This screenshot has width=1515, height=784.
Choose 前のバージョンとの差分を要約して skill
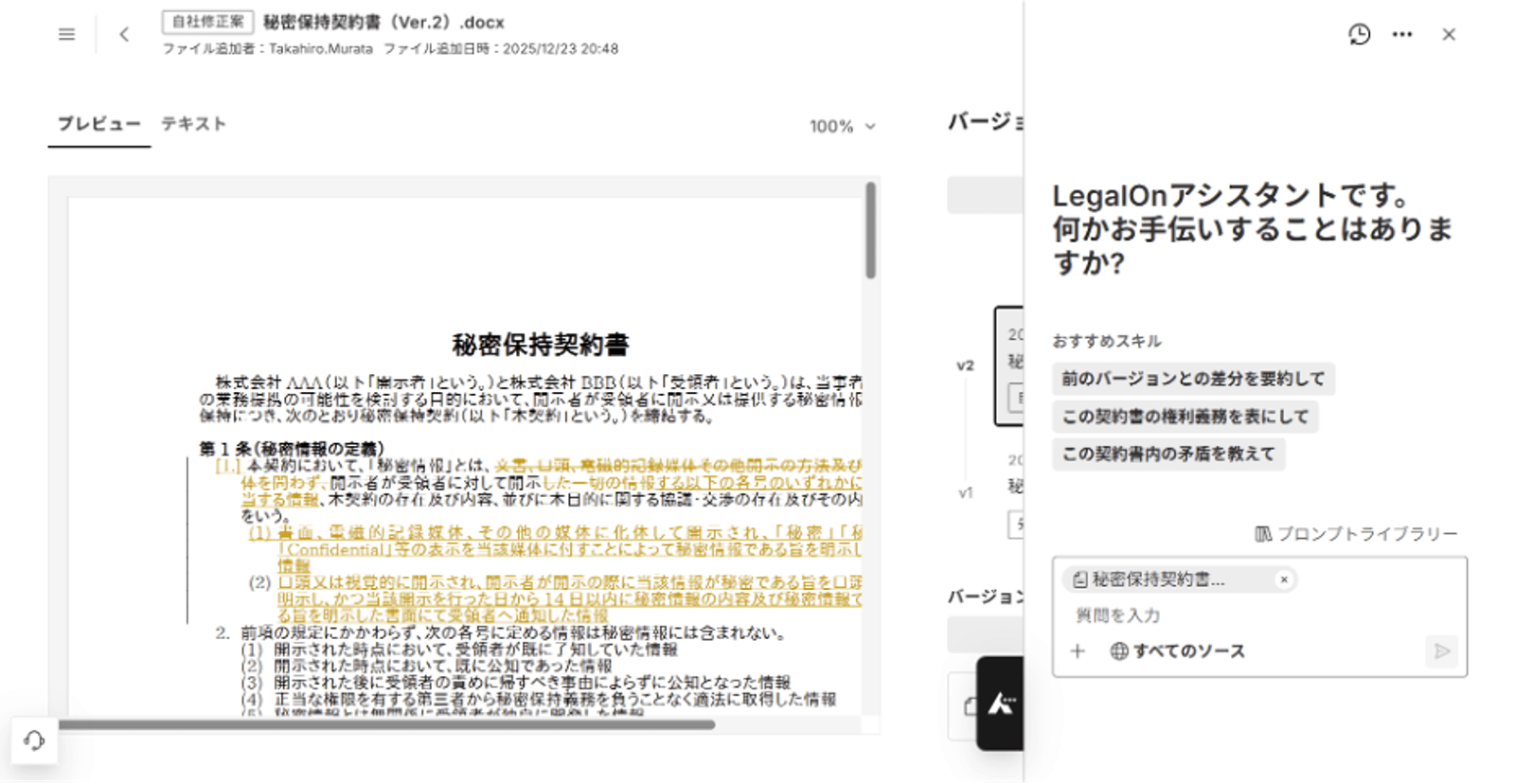pos(1193,379)
